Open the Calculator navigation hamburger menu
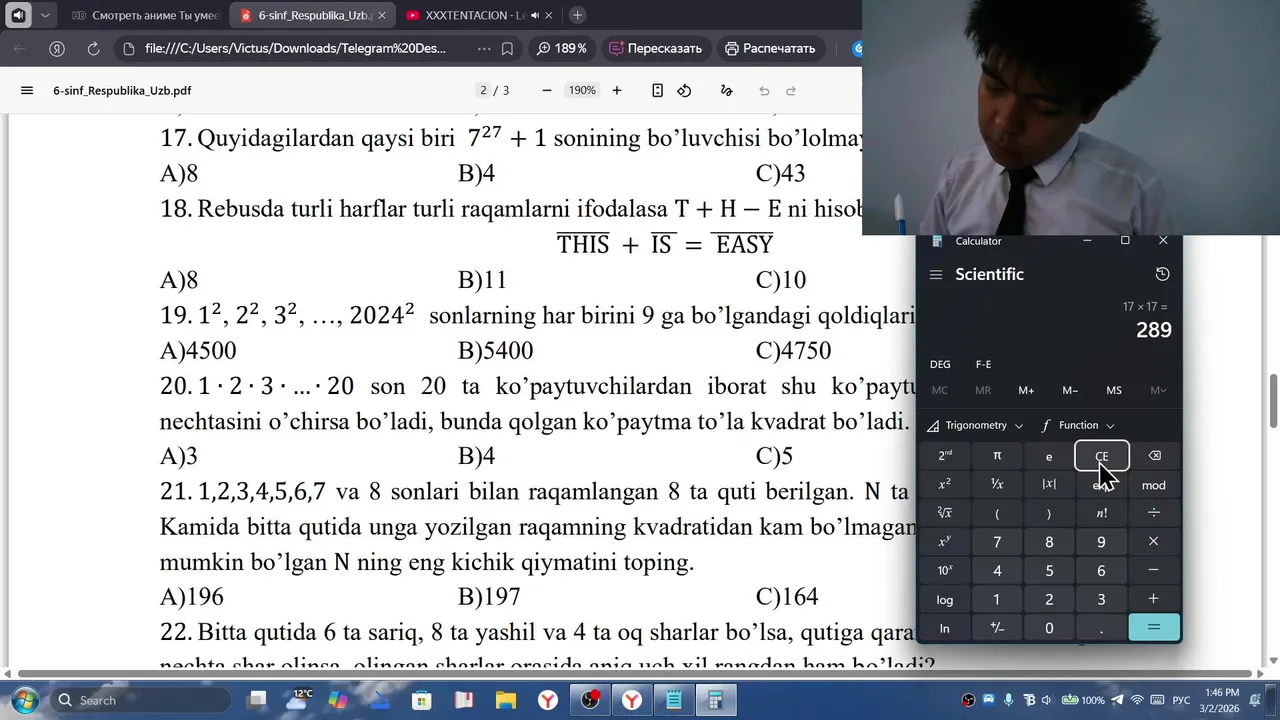This screenshot has width=1280, height=720. 936,275
